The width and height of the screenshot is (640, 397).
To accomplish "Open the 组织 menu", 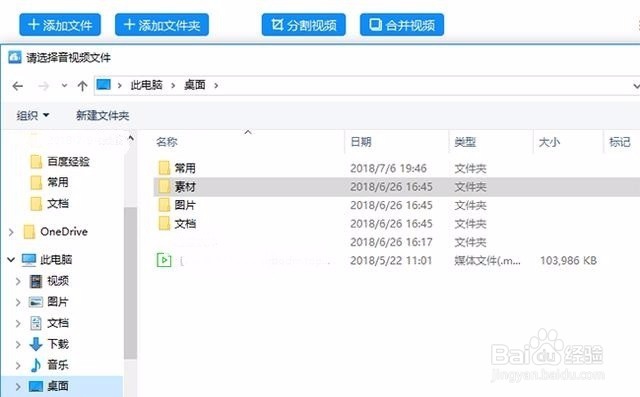I will point(33,115).
